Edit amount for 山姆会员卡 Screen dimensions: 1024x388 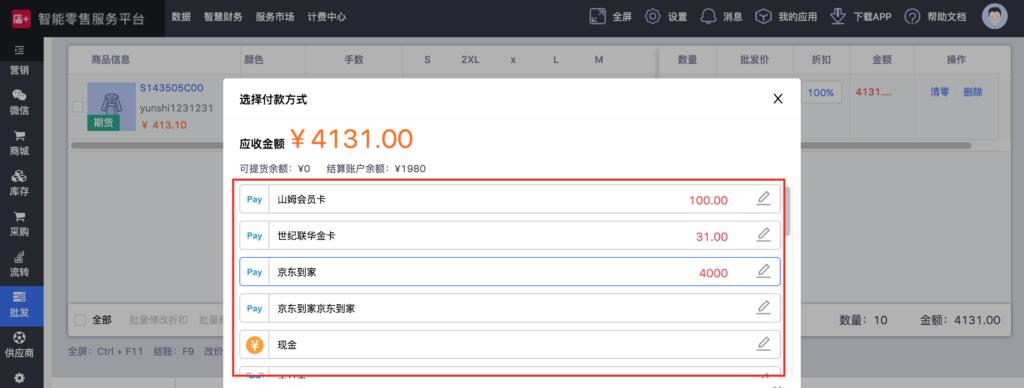click(x=763, y=199)
